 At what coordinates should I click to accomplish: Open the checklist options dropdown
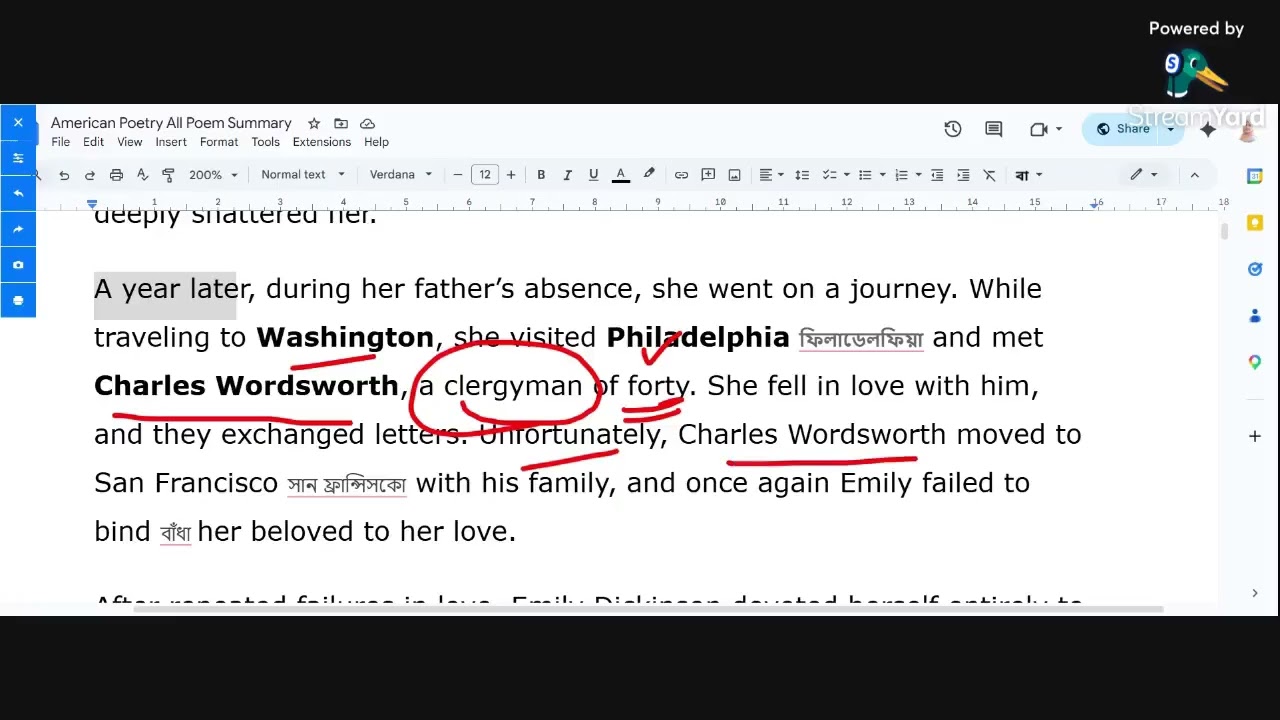pos(835,175)
